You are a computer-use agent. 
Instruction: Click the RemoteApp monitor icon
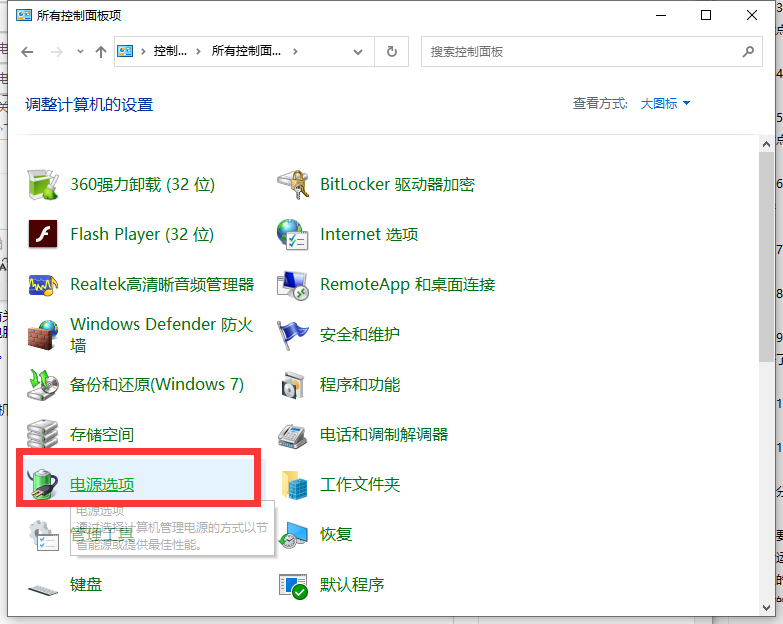(293, 285)
